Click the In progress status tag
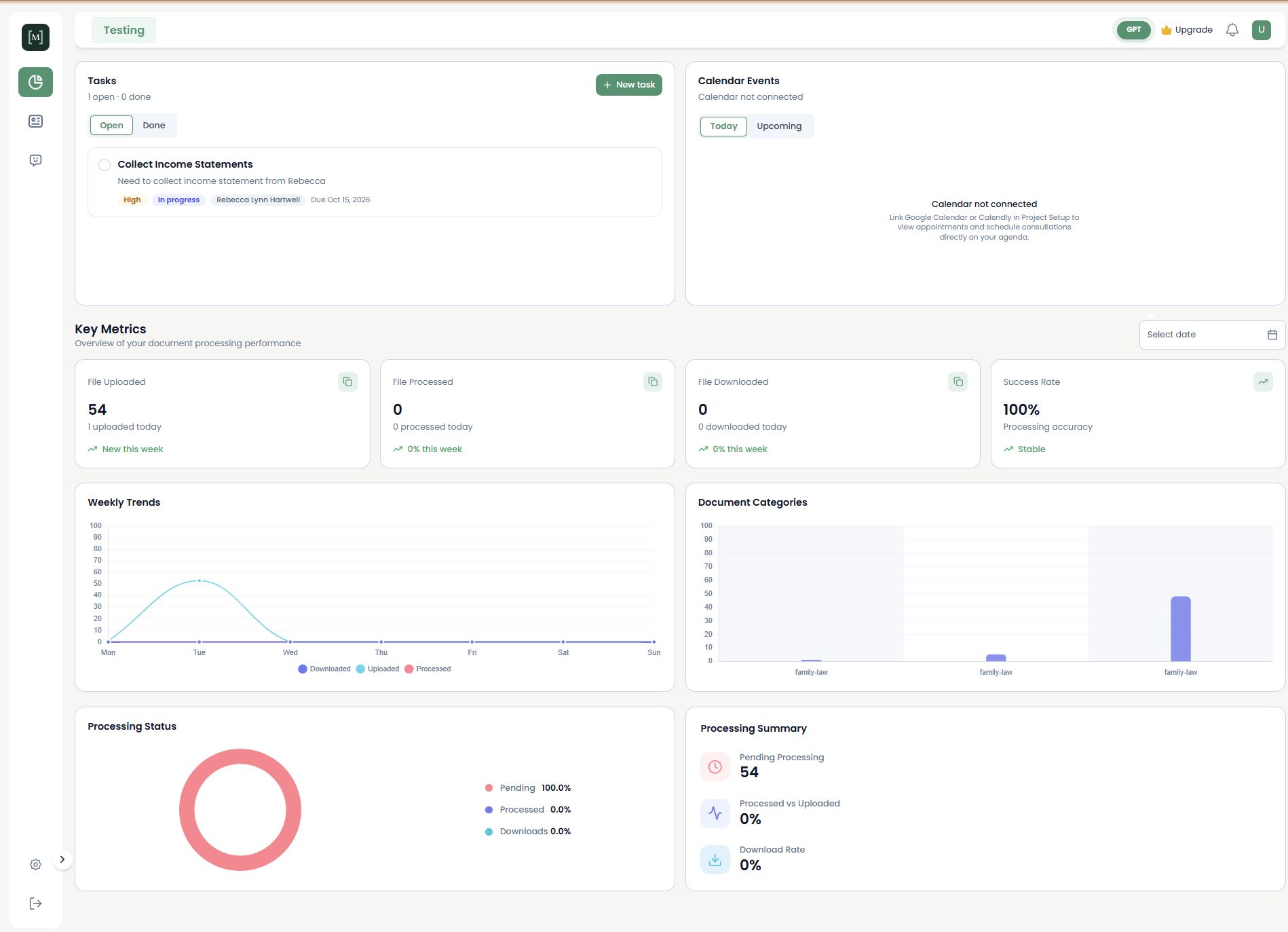 178,200
